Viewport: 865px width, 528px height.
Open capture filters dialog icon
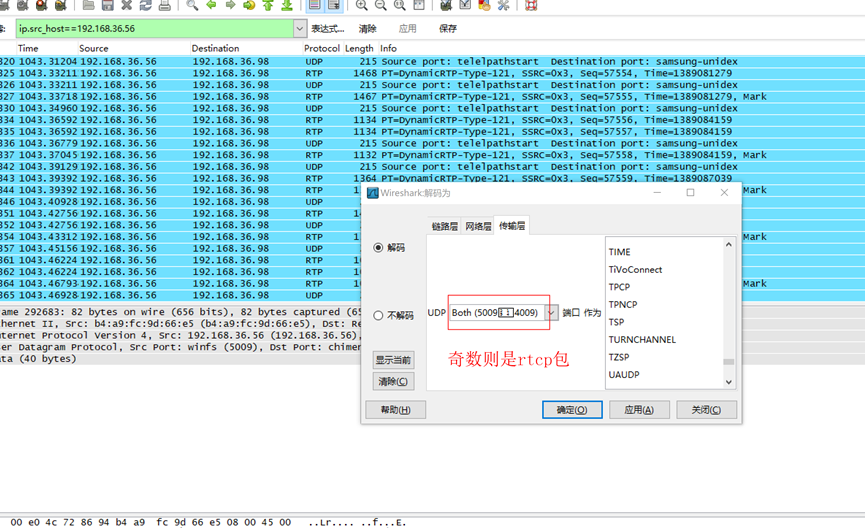pyautogui.click(x=446, y=5)
